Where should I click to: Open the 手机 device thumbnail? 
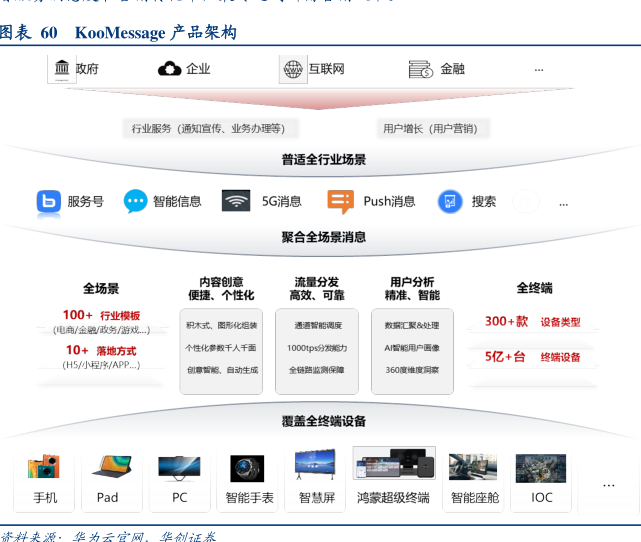click(44, 467)
